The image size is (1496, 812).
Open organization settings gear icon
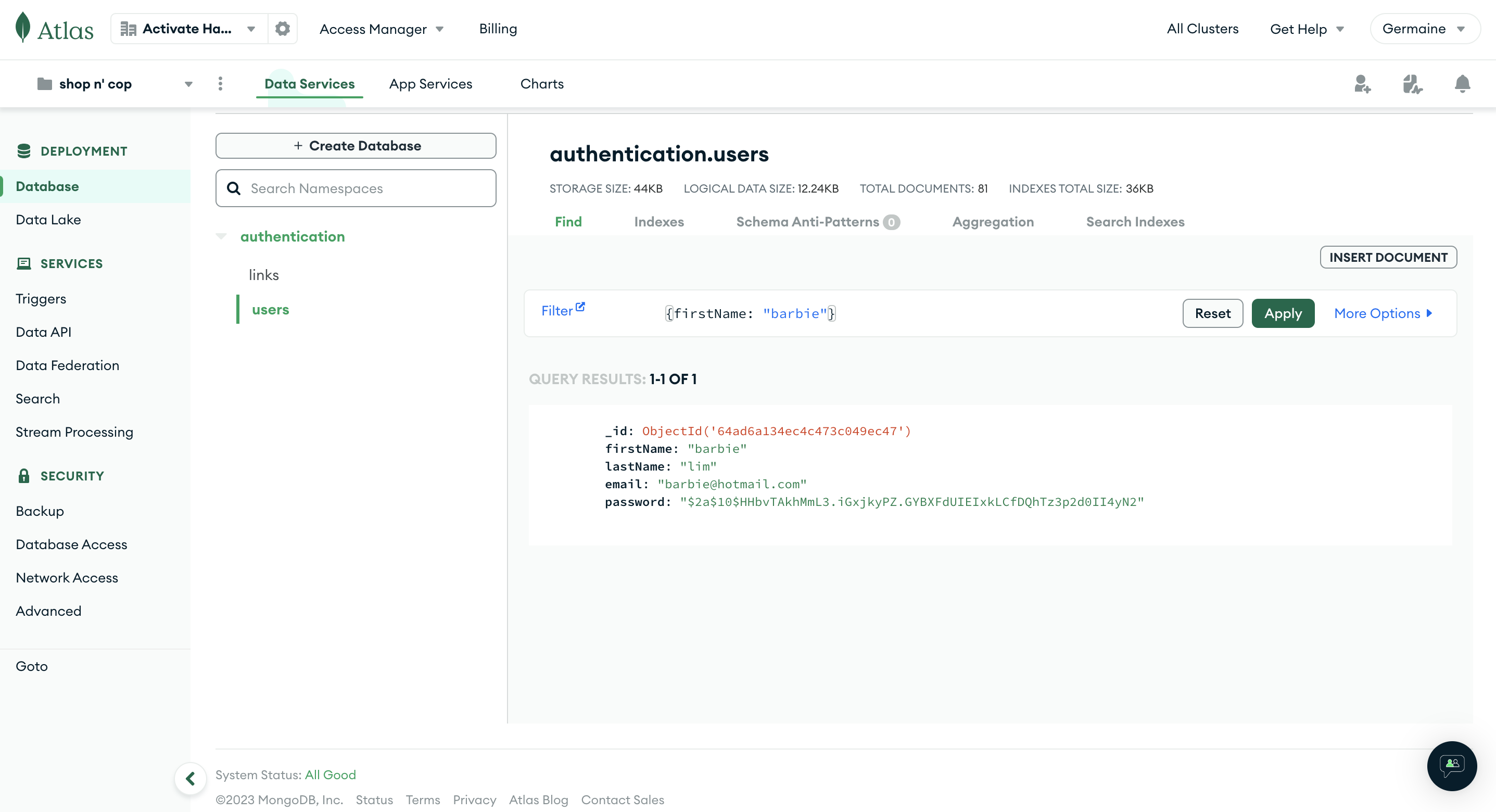(x=282, y=29)
